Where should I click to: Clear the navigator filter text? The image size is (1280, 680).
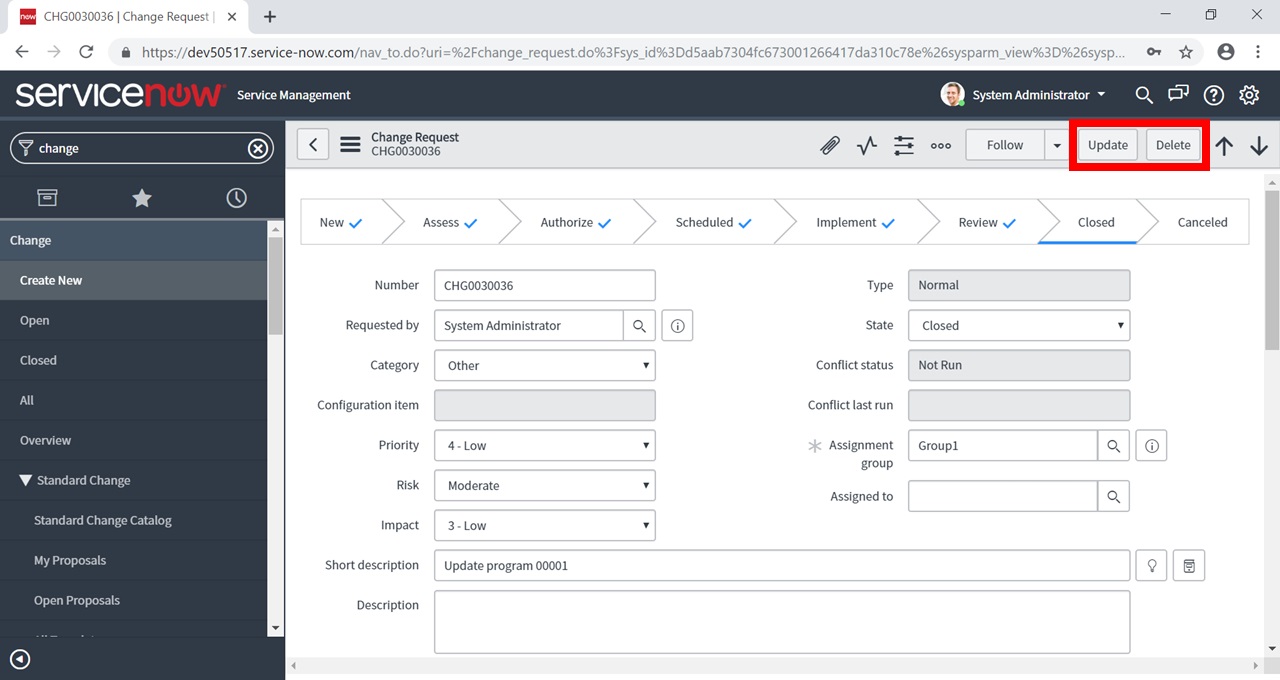pyautogui.click(x=258, y=149)
